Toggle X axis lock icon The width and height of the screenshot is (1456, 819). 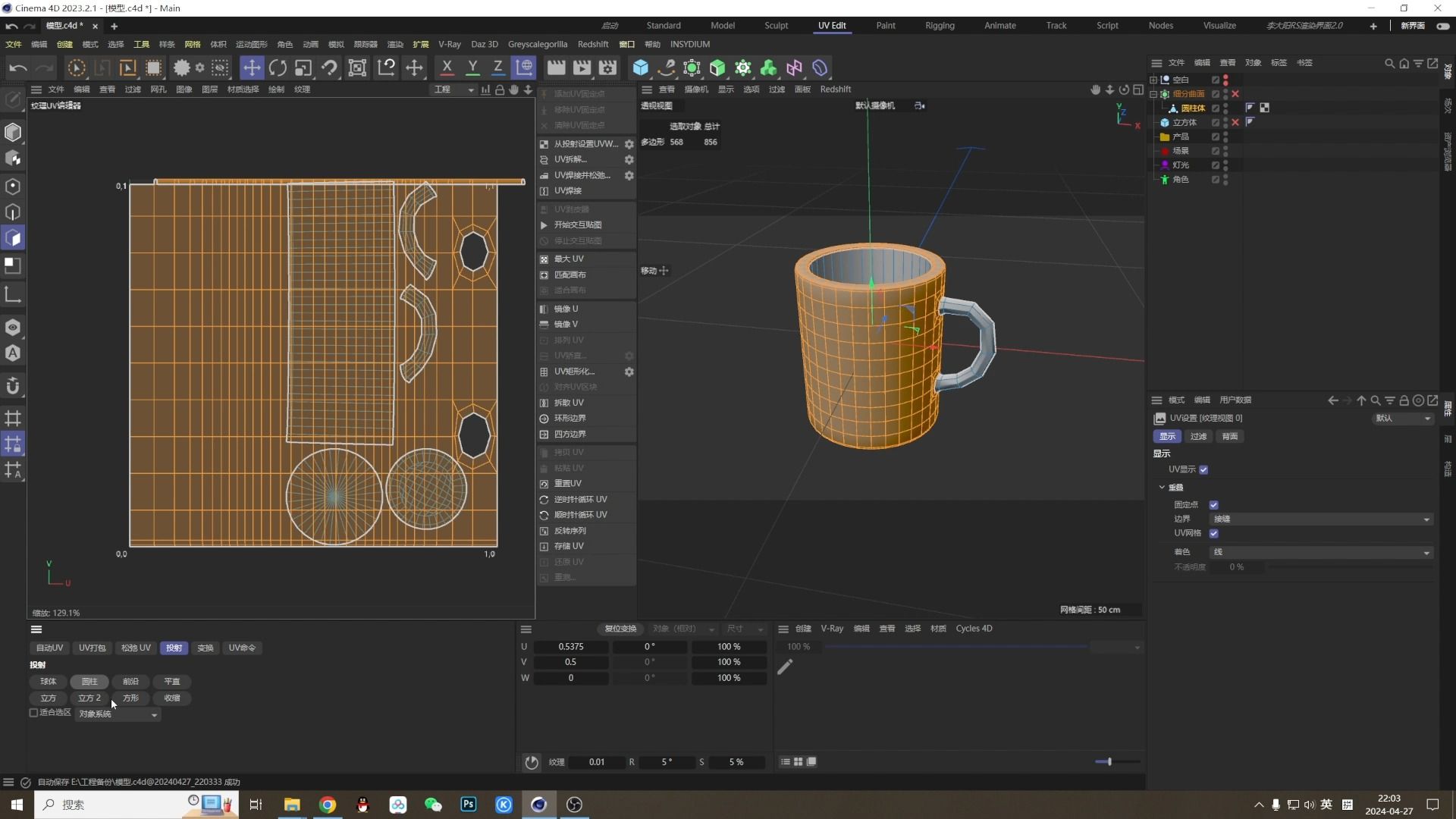[447, 67]
